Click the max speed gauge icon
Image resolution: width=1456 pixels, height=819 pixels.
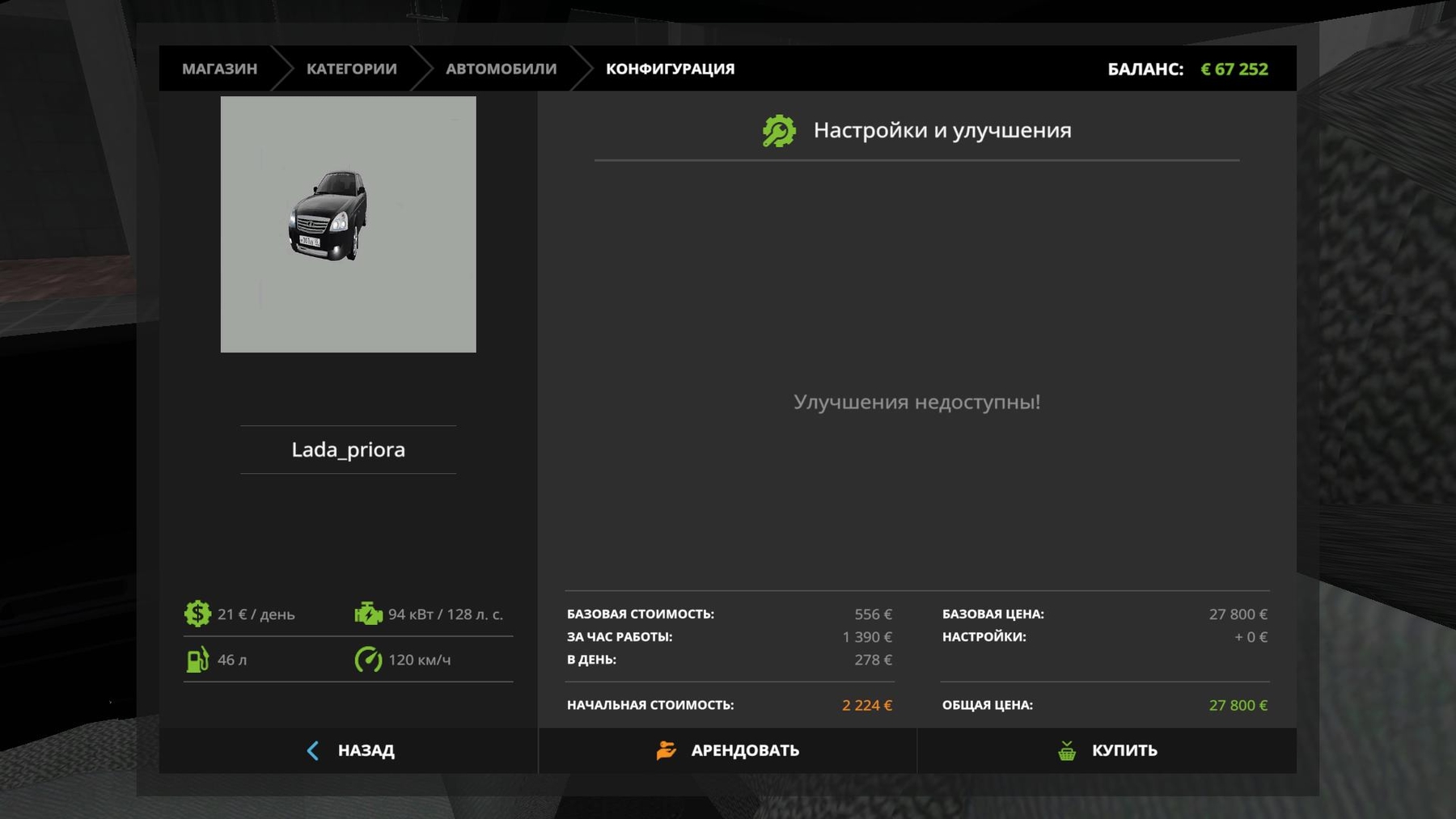coord(368,660)
